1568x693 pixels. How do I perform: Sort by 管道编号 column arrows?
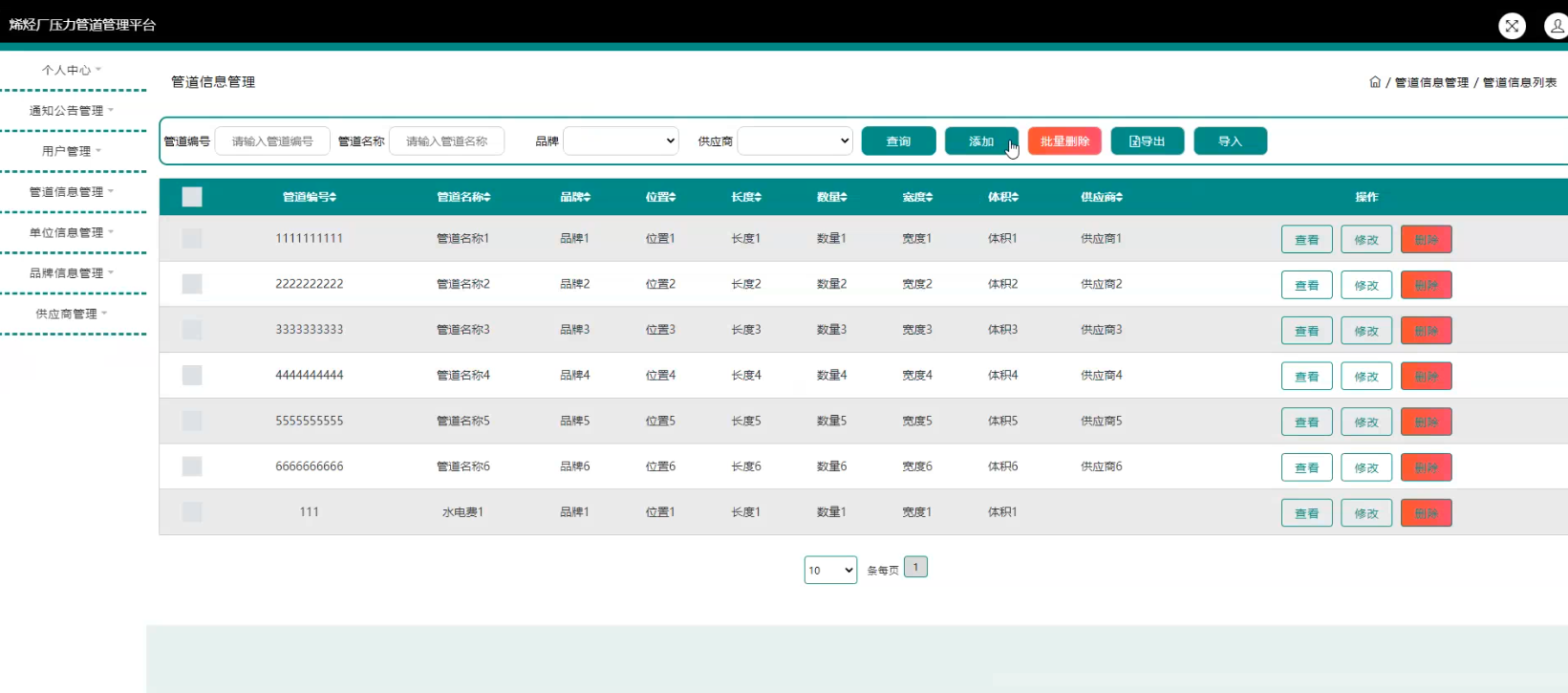[333, 197]
